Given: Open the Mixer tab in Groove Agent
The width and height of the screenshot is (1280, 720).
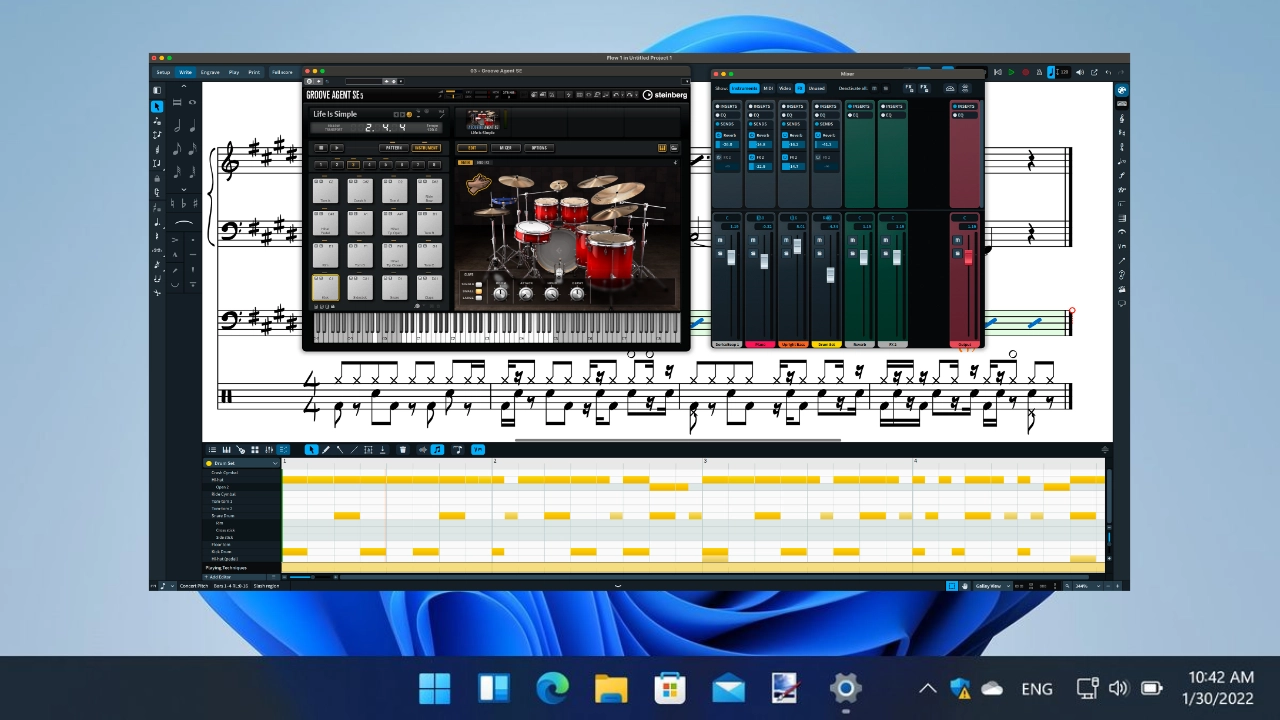Looking at the screenshot, I should pyautogui.click(x=505, y=148).
